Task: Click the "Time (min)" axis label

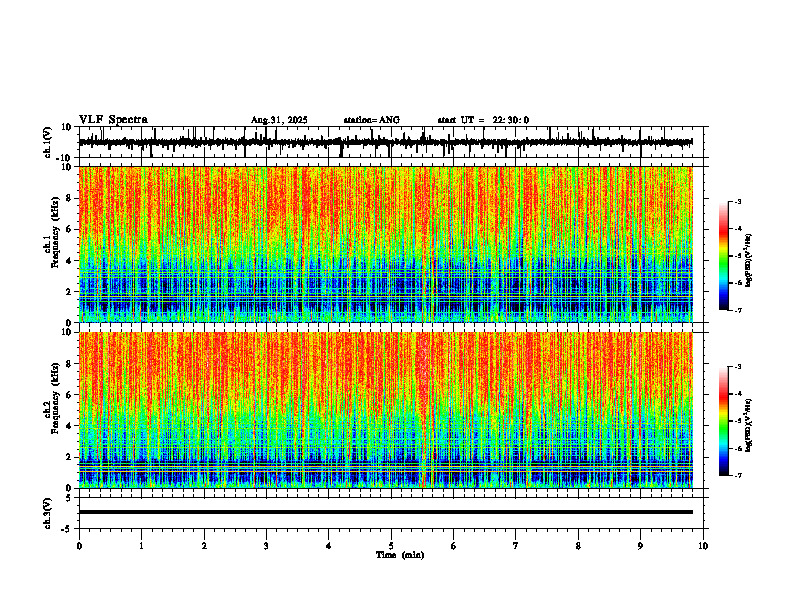Action: (x=400, y=555)
